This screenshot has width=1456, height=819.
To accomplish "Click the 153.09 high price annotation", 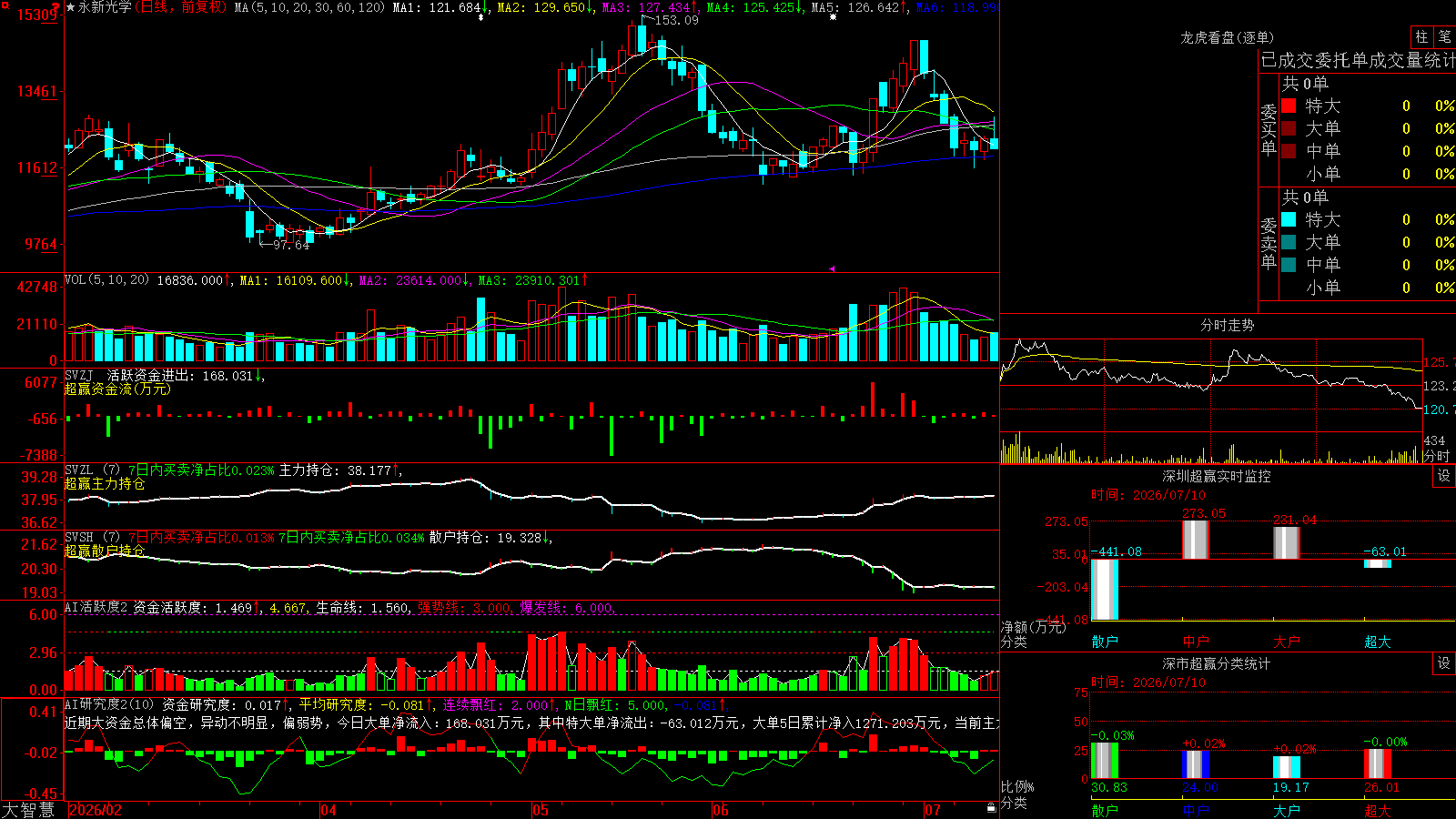I will tap(677, 20).
